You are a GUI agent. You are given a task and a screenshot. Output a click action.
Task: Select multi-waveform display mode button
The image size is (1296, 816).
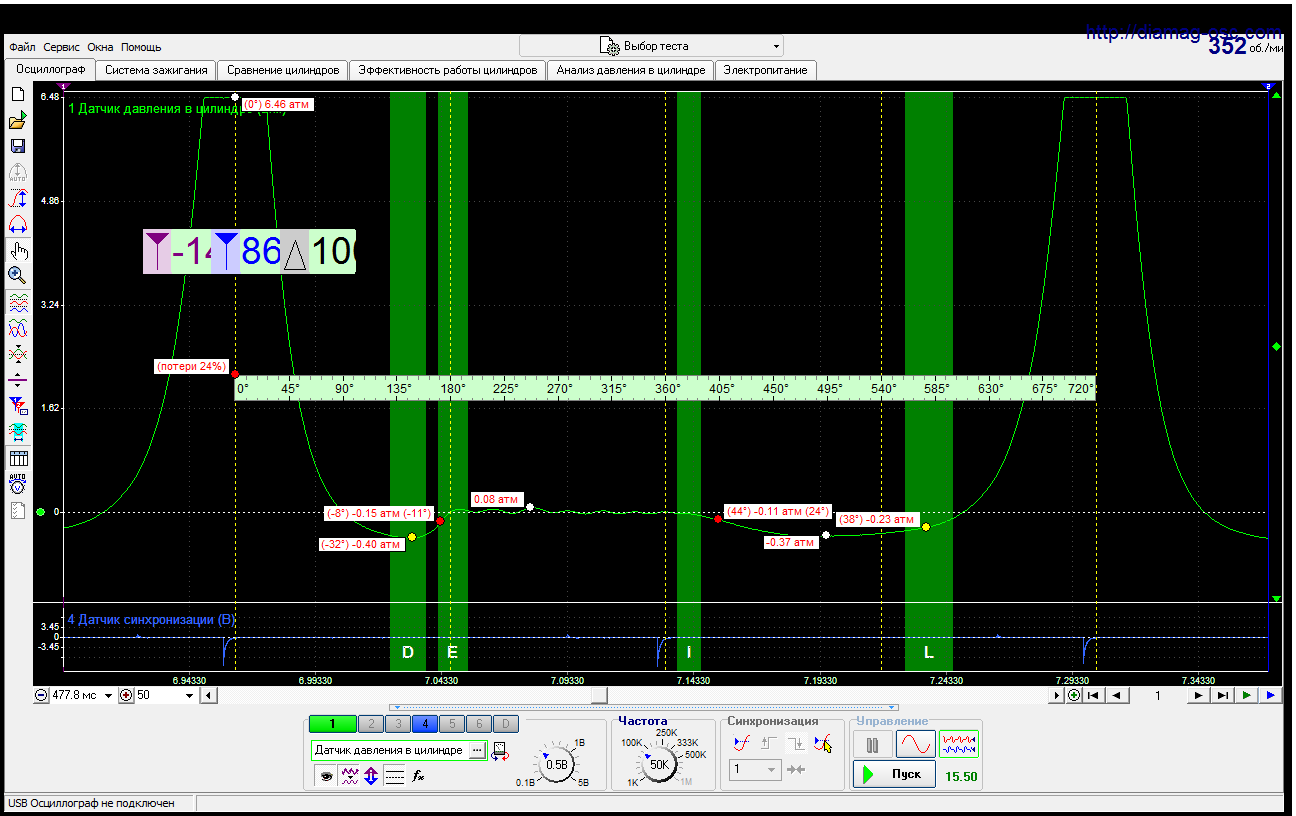pos(959,744)
